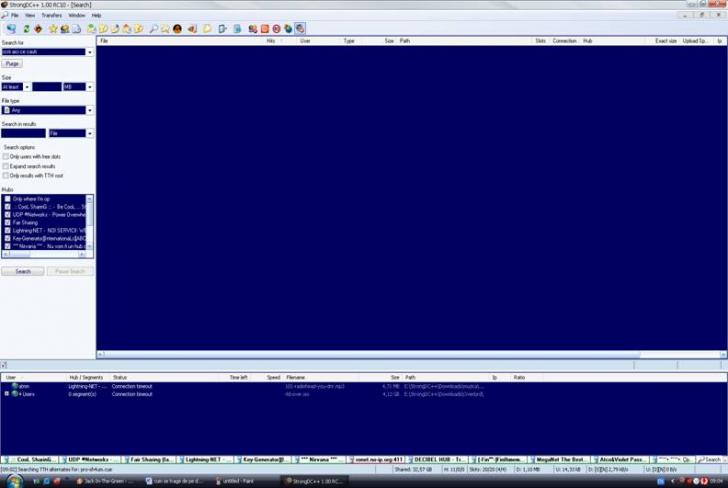Expand the 4 Users transfer row
The width and height of the screenshot is (728, 488).
coord(6,394)
